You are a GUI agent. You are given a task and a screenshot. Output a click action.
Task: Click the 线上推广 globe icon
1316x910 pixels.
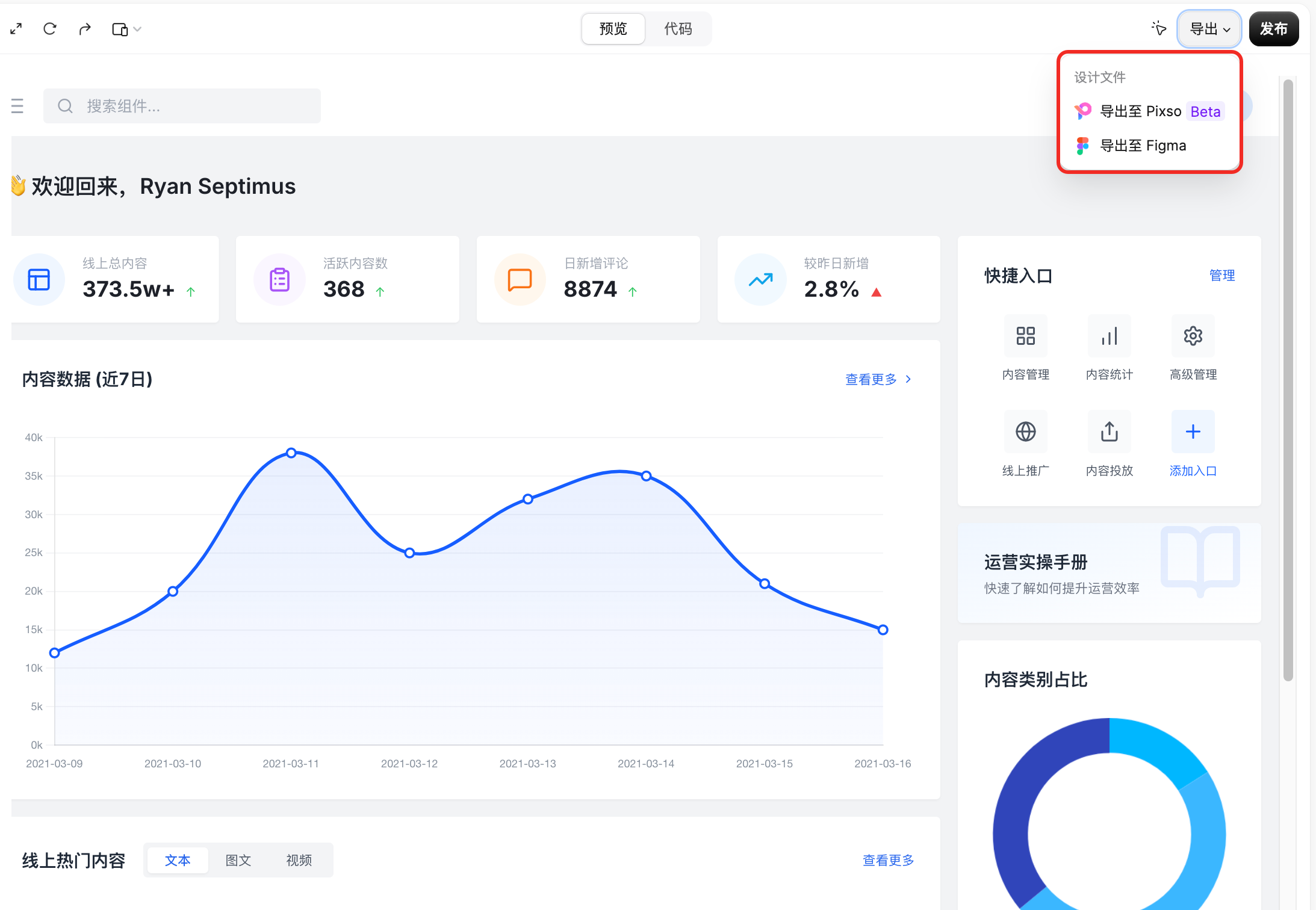(1025, 432)
